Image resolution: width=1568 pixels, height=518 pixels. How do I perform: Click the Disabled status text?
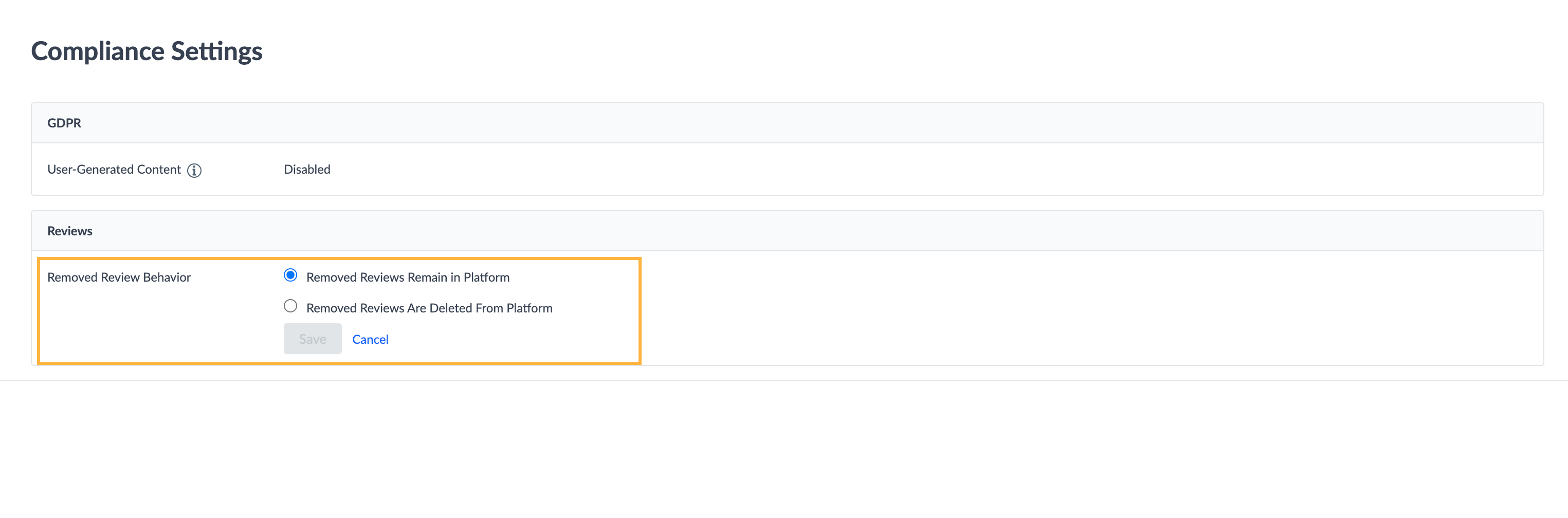tap(307, 169)
